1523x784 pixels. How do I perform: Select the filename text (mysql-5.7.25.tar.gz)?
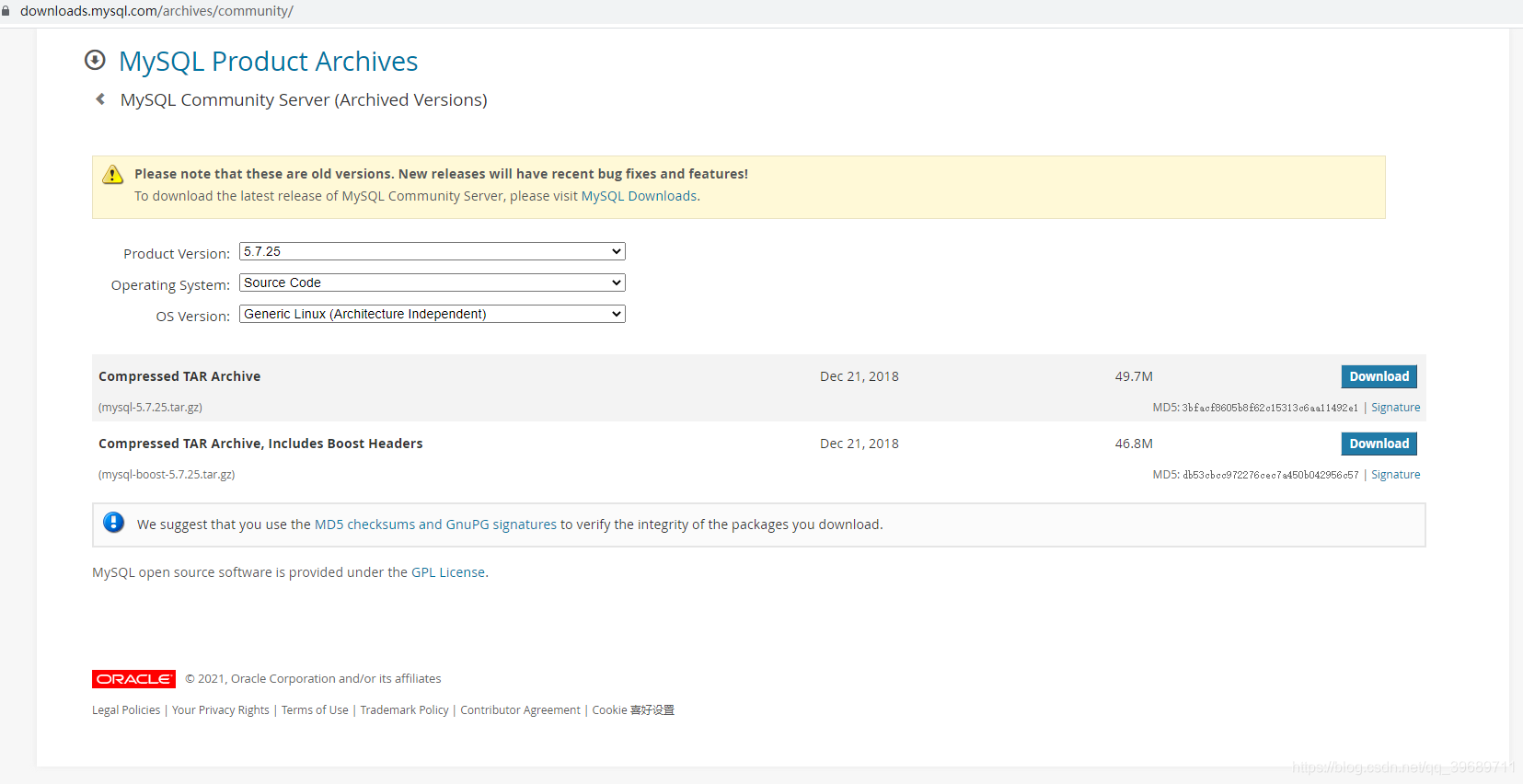point(150,408)
